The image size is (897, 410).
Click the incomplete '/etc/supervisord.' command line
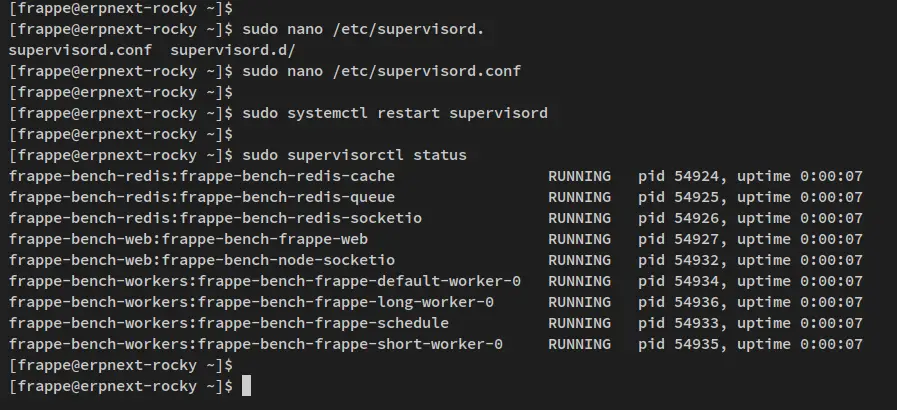point(363,29)
